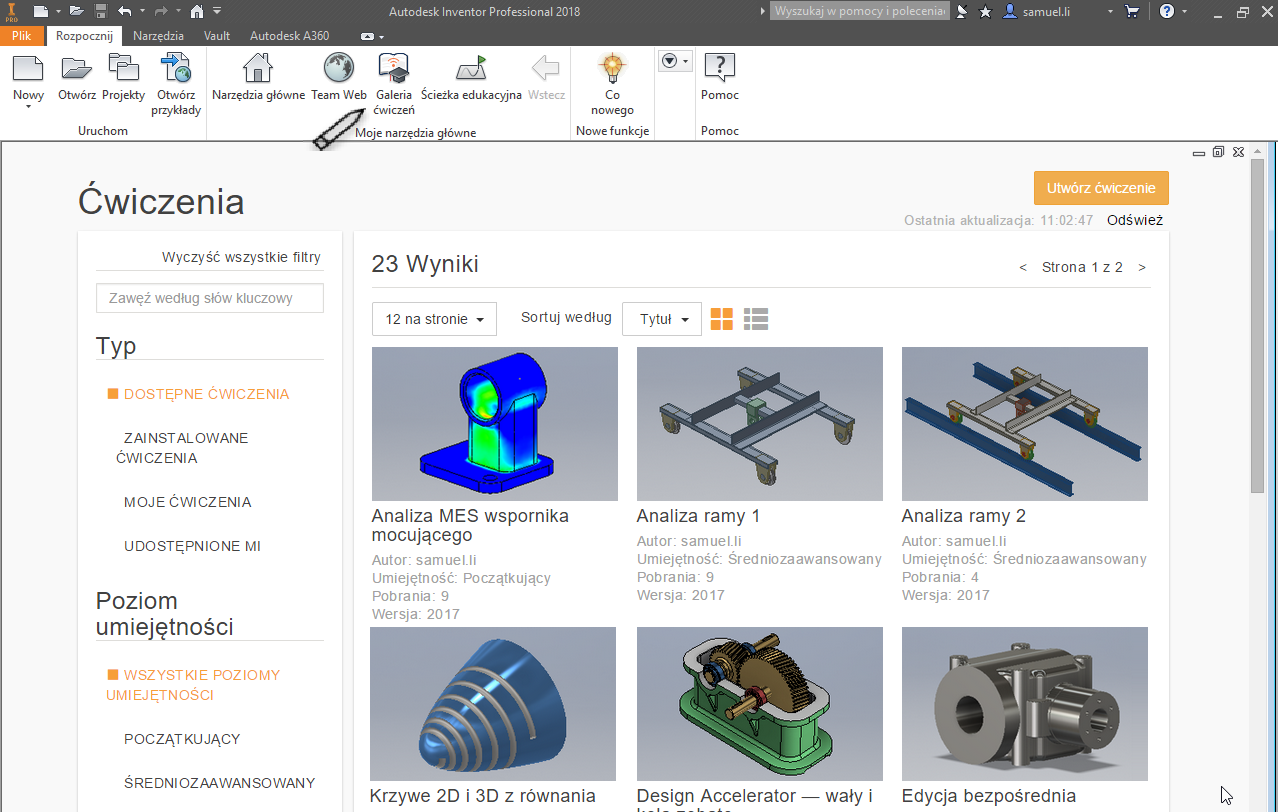Image resolution: width=1278 pixels, height=812 pixels.
Task: Click Wyczyść wszystkie filtry link
Action: (241, 257)
